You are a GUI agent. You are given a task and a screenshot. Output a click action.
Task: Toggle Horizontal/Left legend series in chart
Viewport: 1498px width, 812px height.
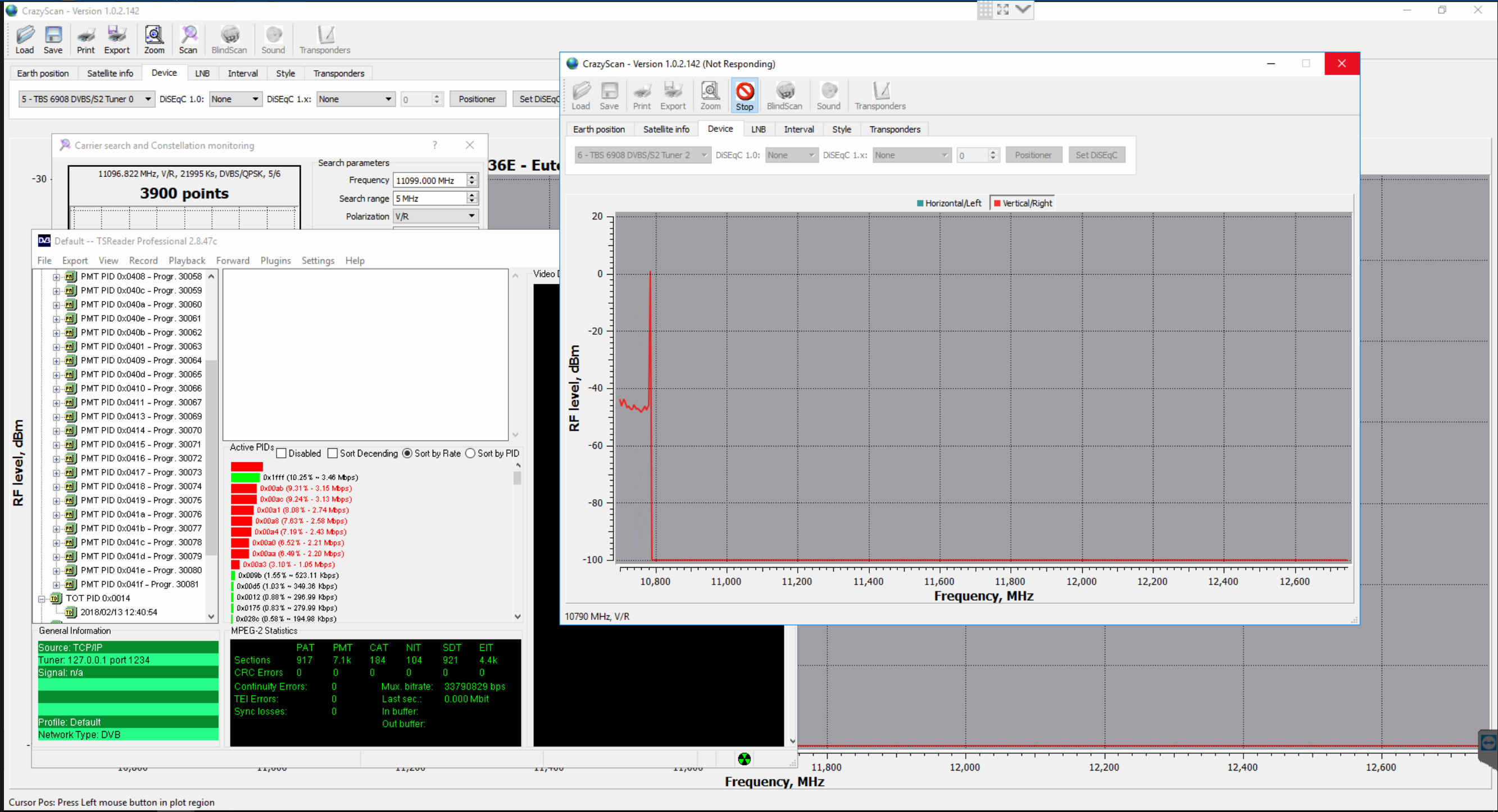(x=948, y=203)
